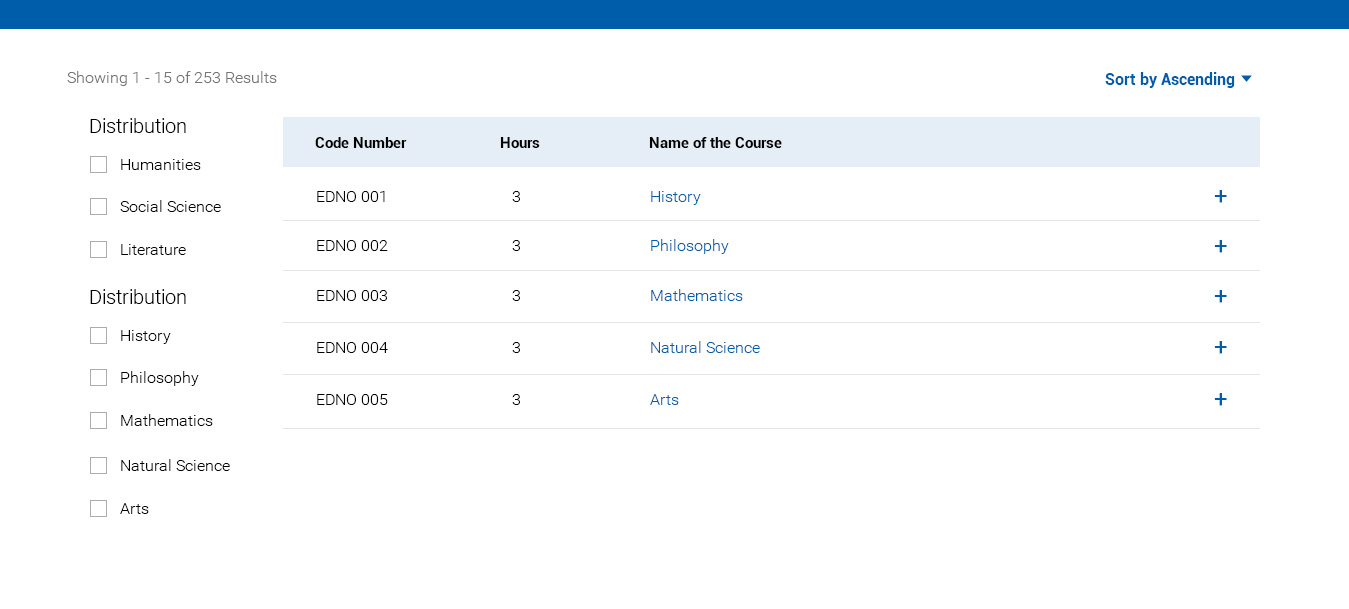
Task: Check the Arts filter checkbox
Action: point(98,508)
